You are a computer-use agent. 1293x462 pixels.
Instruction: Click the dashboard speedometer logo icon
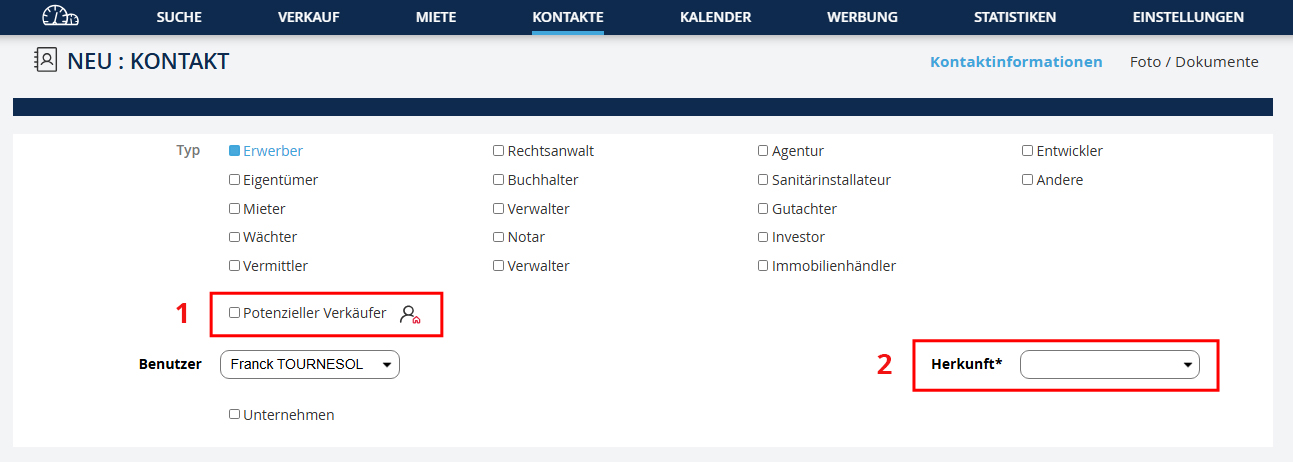60,16
